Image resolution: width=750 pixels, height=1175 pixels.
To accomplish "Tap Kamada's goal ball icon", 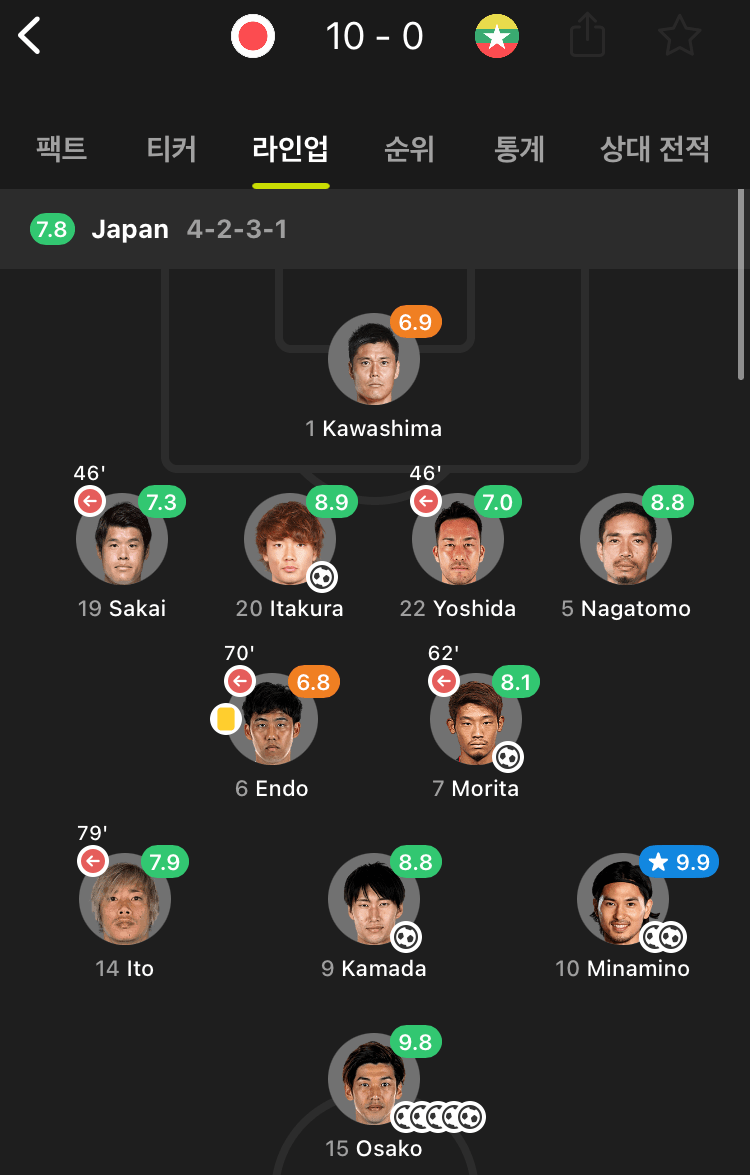I will [406, 938].
